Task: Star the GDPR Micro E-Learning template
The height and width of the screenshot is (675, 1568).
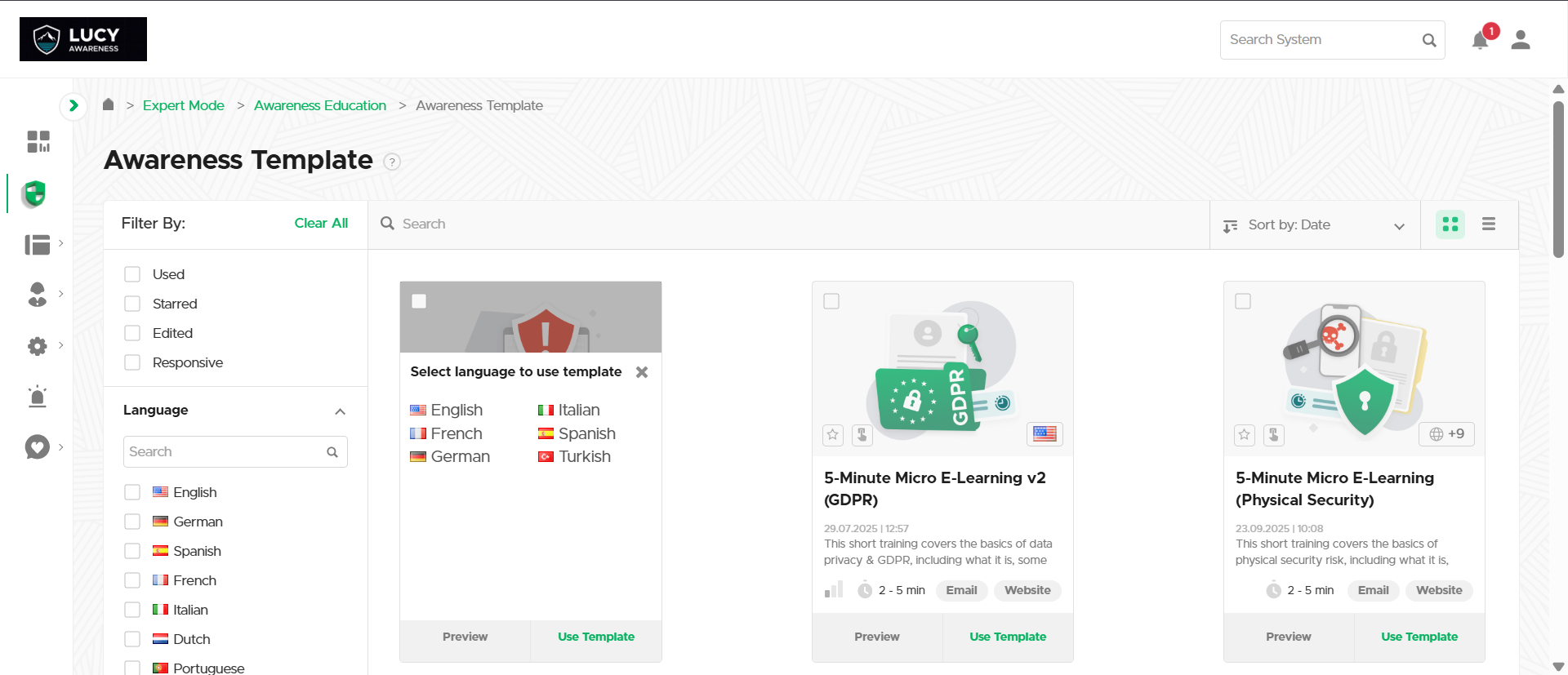Action: (x=833, y=434)
